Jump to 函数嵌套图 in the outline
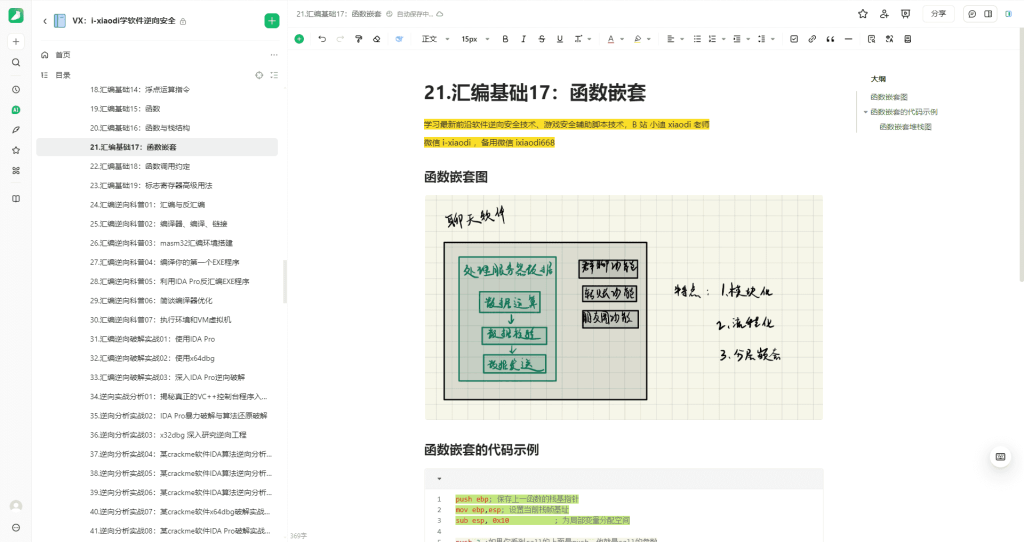 pos(889,97)
